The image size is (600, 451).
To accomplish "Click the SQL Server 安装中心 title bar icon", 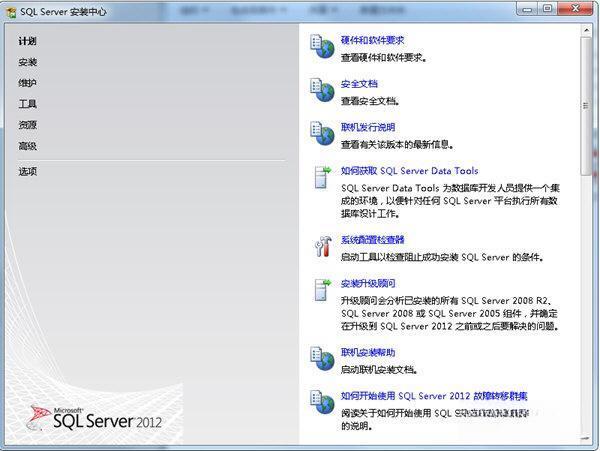I will 11,12.
